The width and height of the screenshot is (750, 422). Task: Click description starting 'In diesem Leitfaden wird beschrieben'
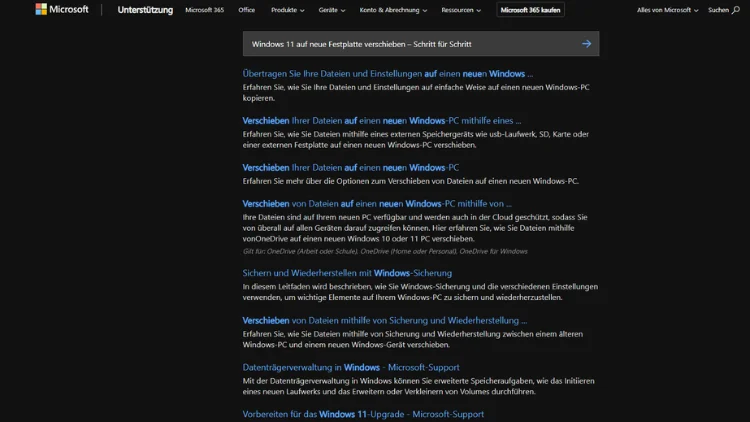[x=420, y=292]
